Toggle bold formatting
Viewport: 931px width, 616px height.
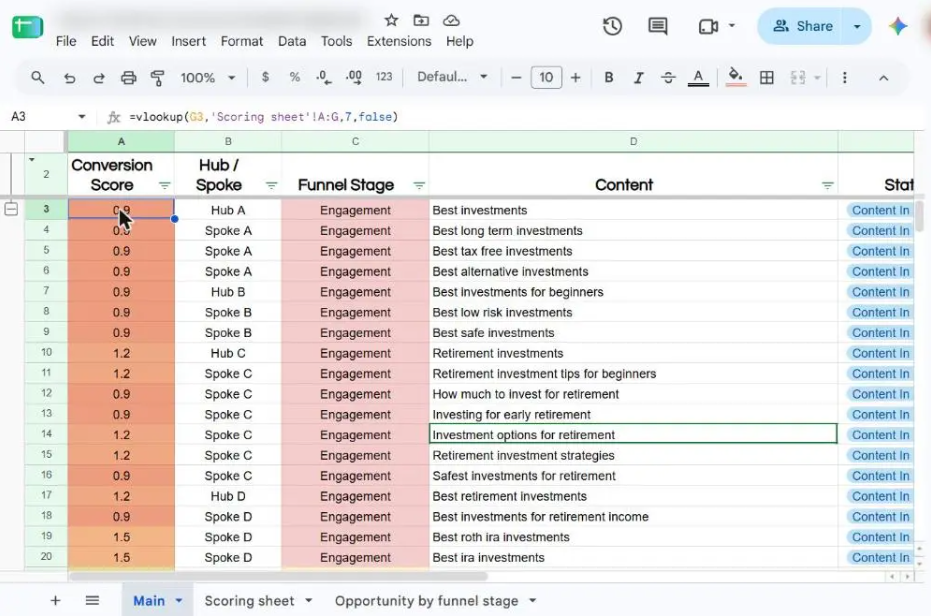pyautogui.click(x=609, y=77)
